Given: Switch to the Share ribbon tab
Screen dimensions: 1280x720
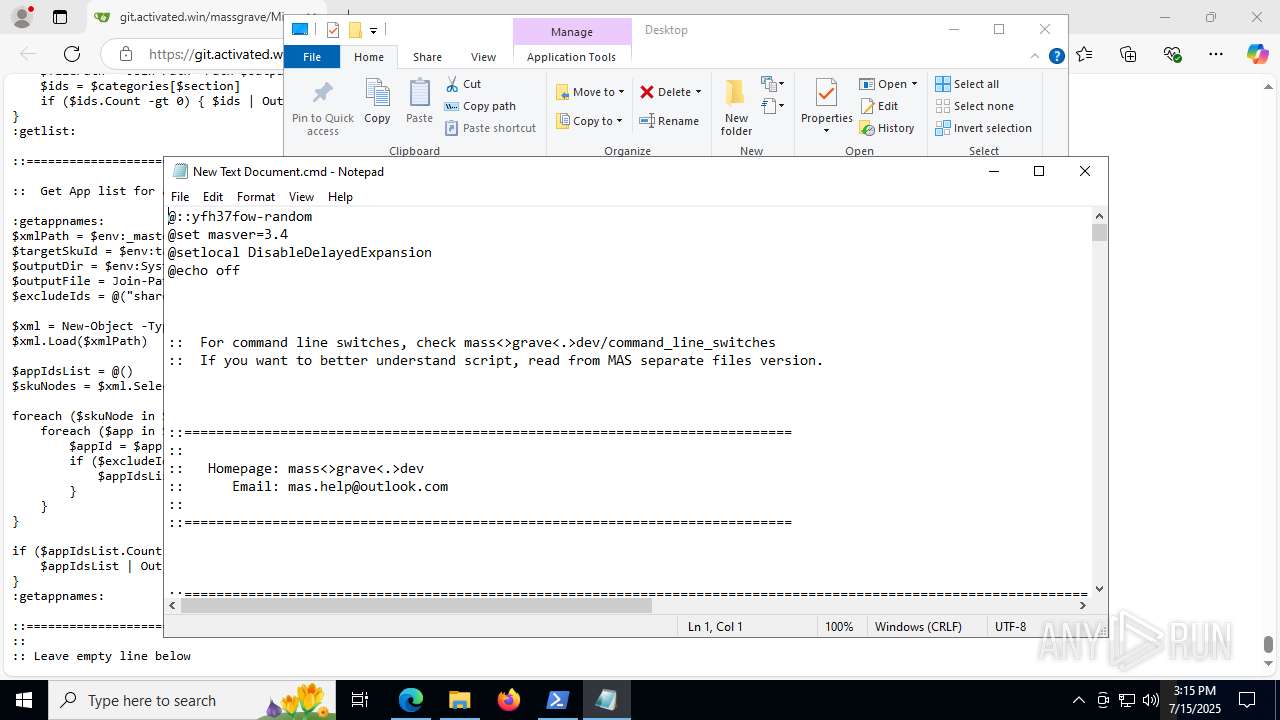Looking at the screenshot, I should click(427, 57).
